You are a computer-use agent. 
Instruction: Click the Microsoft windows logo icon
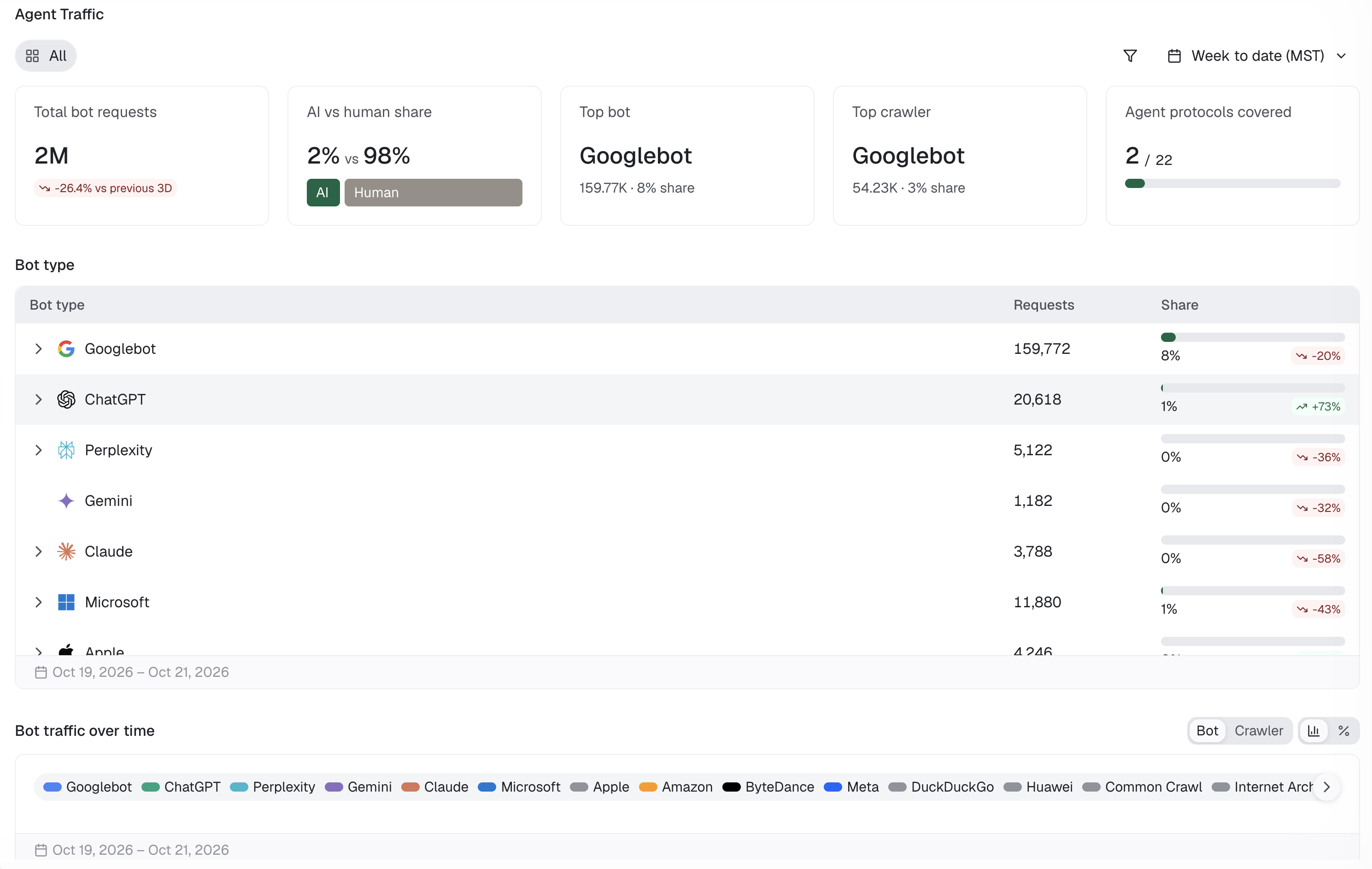66,602
